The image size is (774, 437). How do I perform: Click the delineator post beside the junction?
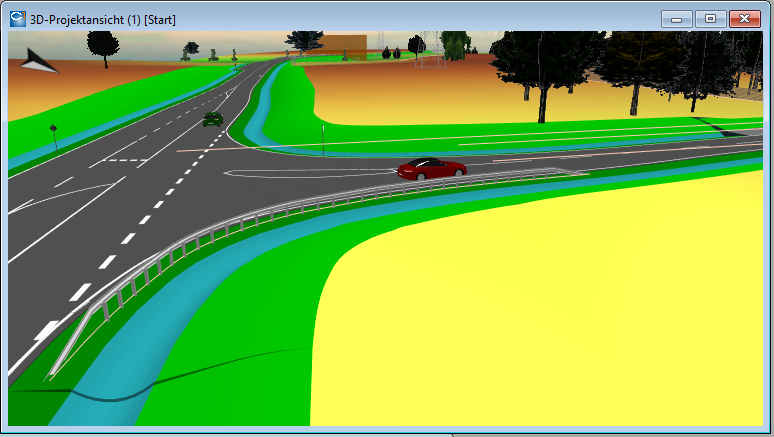(322, 140)
